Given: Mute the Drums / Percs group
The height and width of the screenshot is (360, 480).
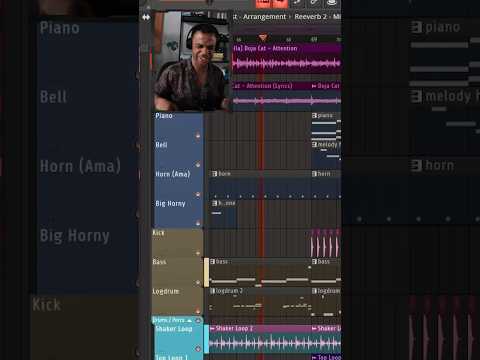Looking at the screenshot, I should 198,320.
